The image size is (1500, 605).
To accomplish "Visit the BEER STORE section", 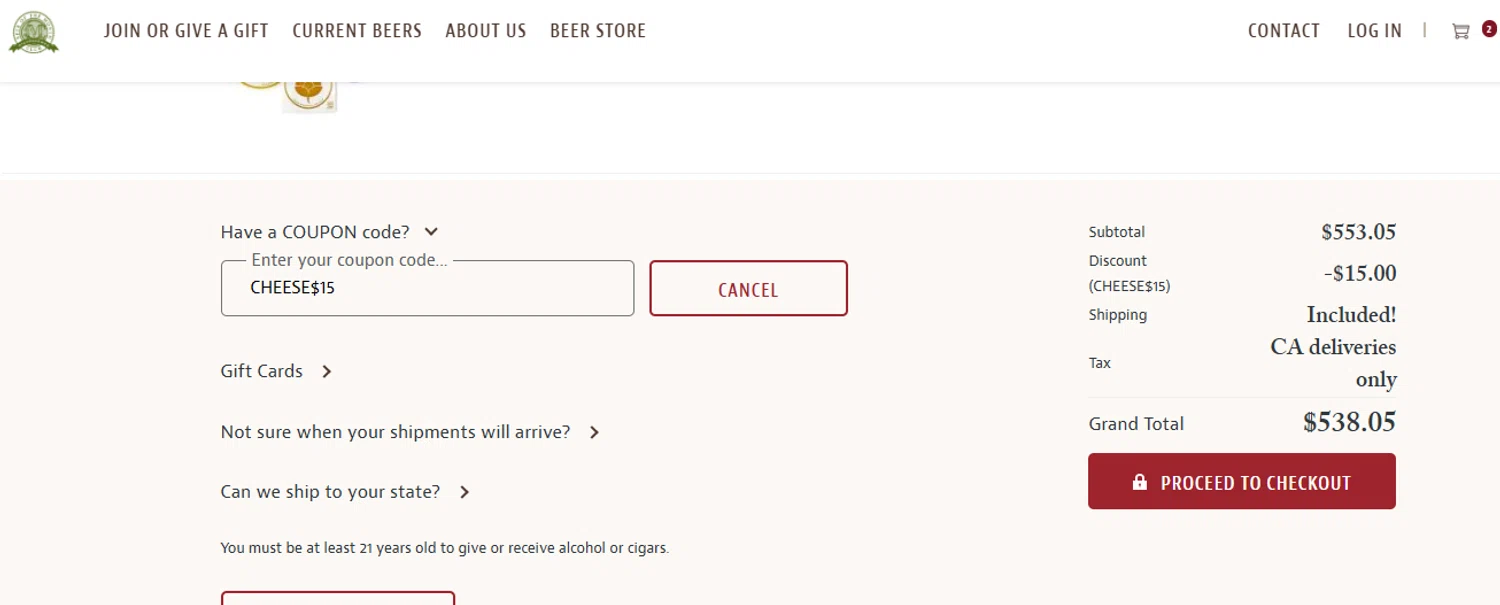I will tap(598, 31).
